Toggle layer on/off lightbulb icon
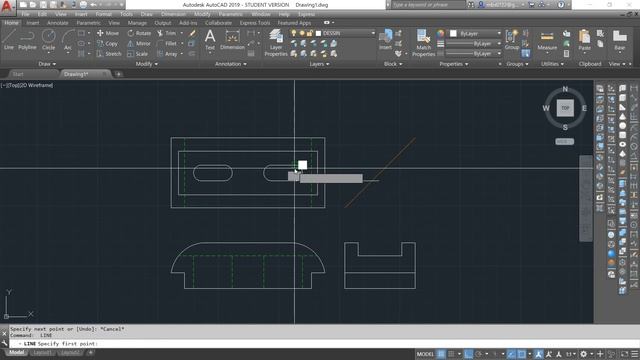 pos(293,33)
